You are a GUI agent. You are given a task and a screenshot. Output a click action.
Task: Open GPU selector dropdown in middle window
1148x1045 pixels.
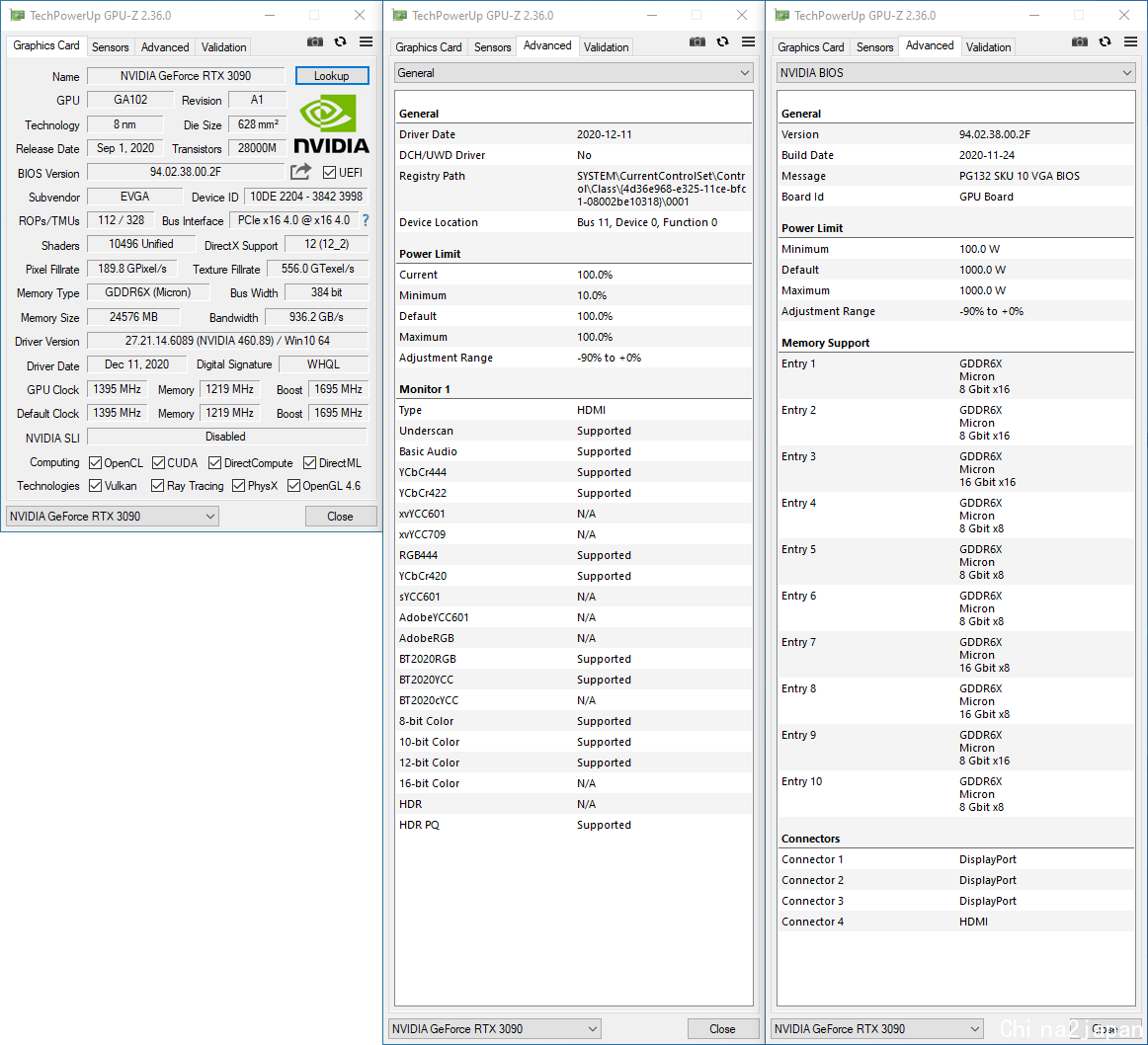[494, 1029]
